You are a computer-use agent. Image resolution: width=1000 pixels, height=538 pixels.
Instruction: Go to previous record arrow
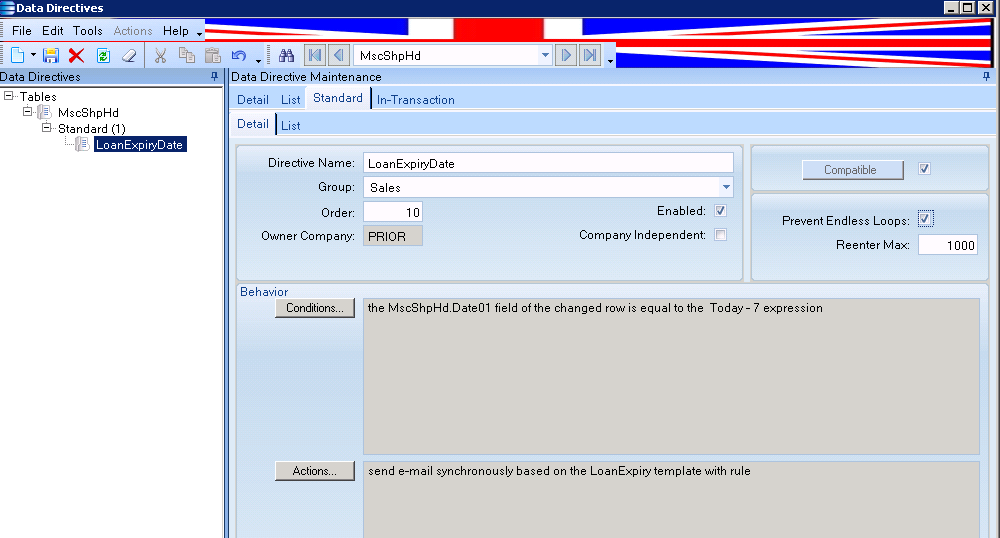339,55
